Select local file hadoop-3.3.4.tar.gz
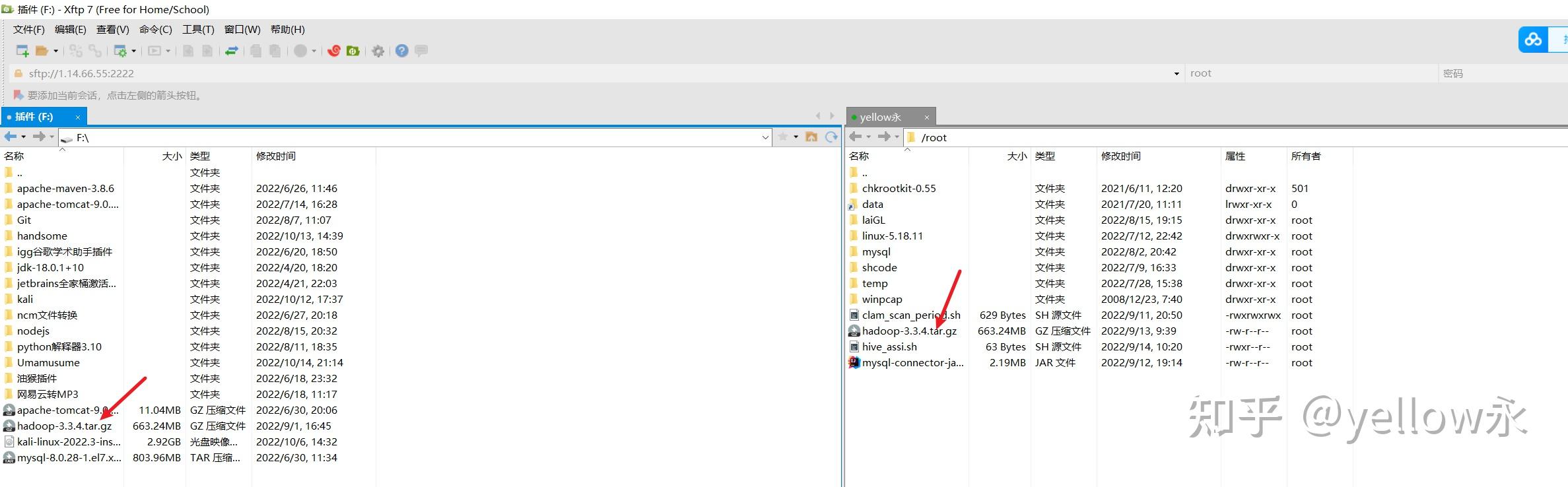 [65, 426]
